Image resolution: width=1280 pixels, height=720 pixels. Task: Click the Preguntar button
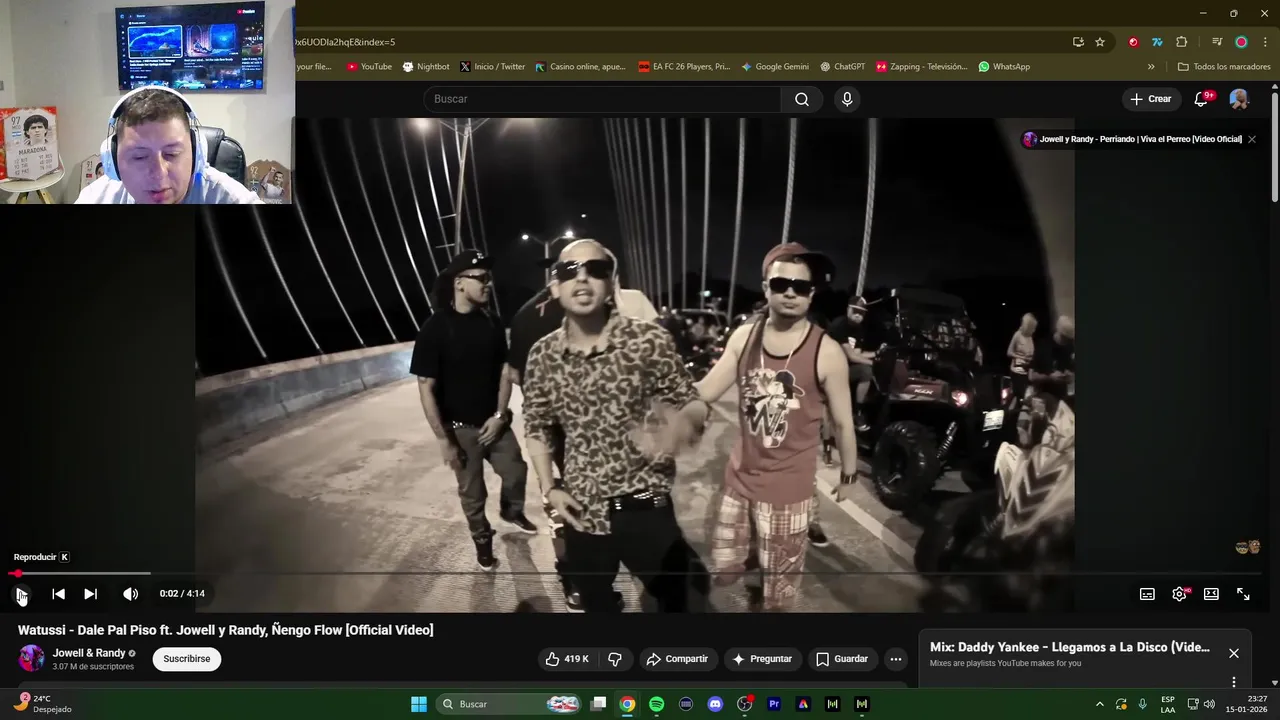[762, 659]
